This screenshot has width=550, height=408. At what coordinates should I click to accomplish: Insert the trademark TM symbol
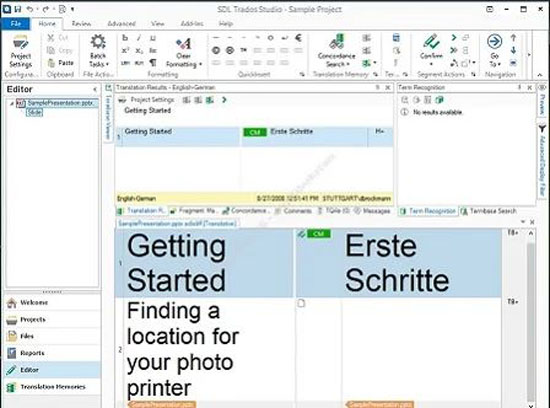[x=243, y=51]
